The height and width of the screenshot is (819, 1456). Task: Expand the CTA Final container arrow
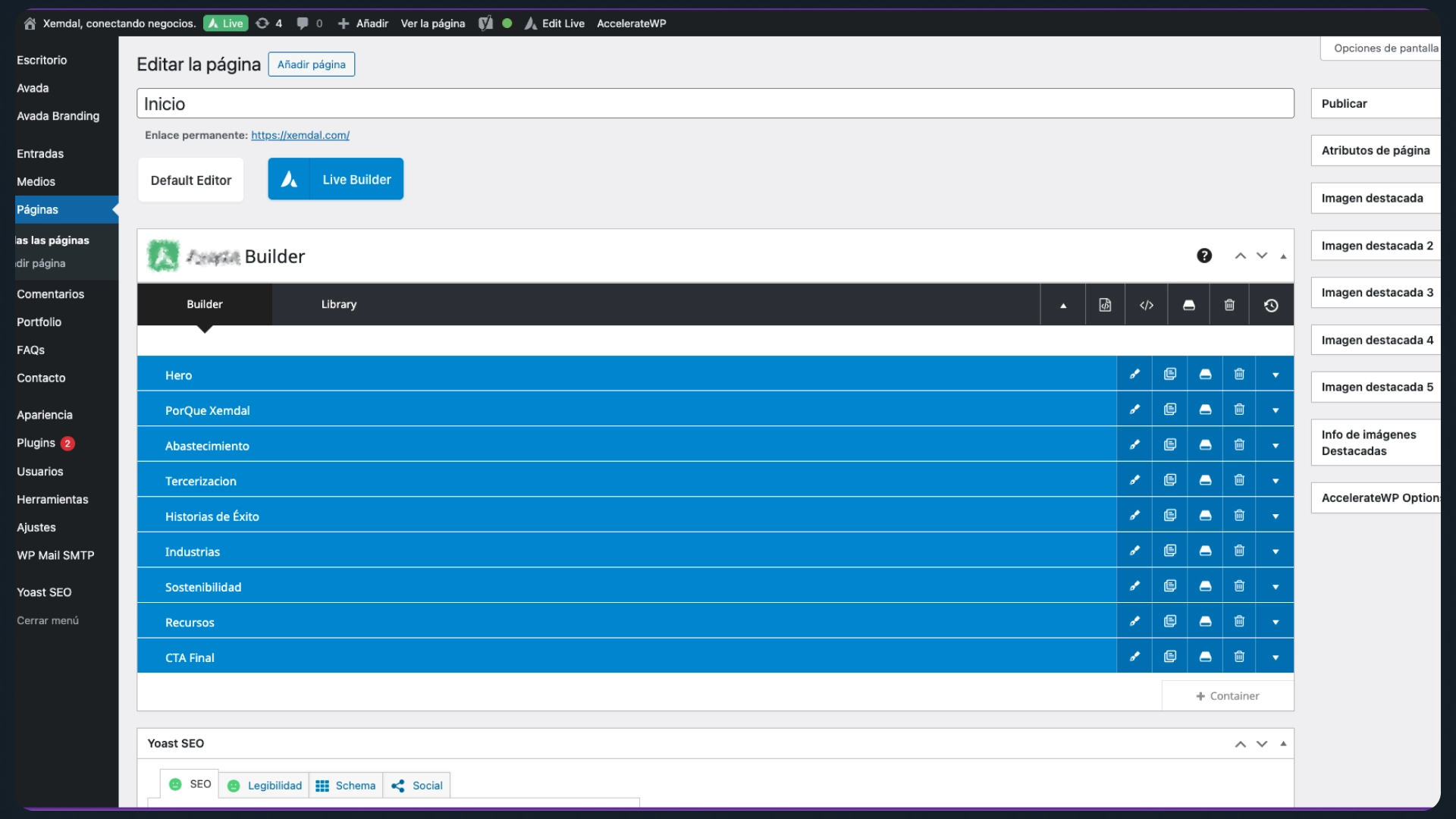1276,657
